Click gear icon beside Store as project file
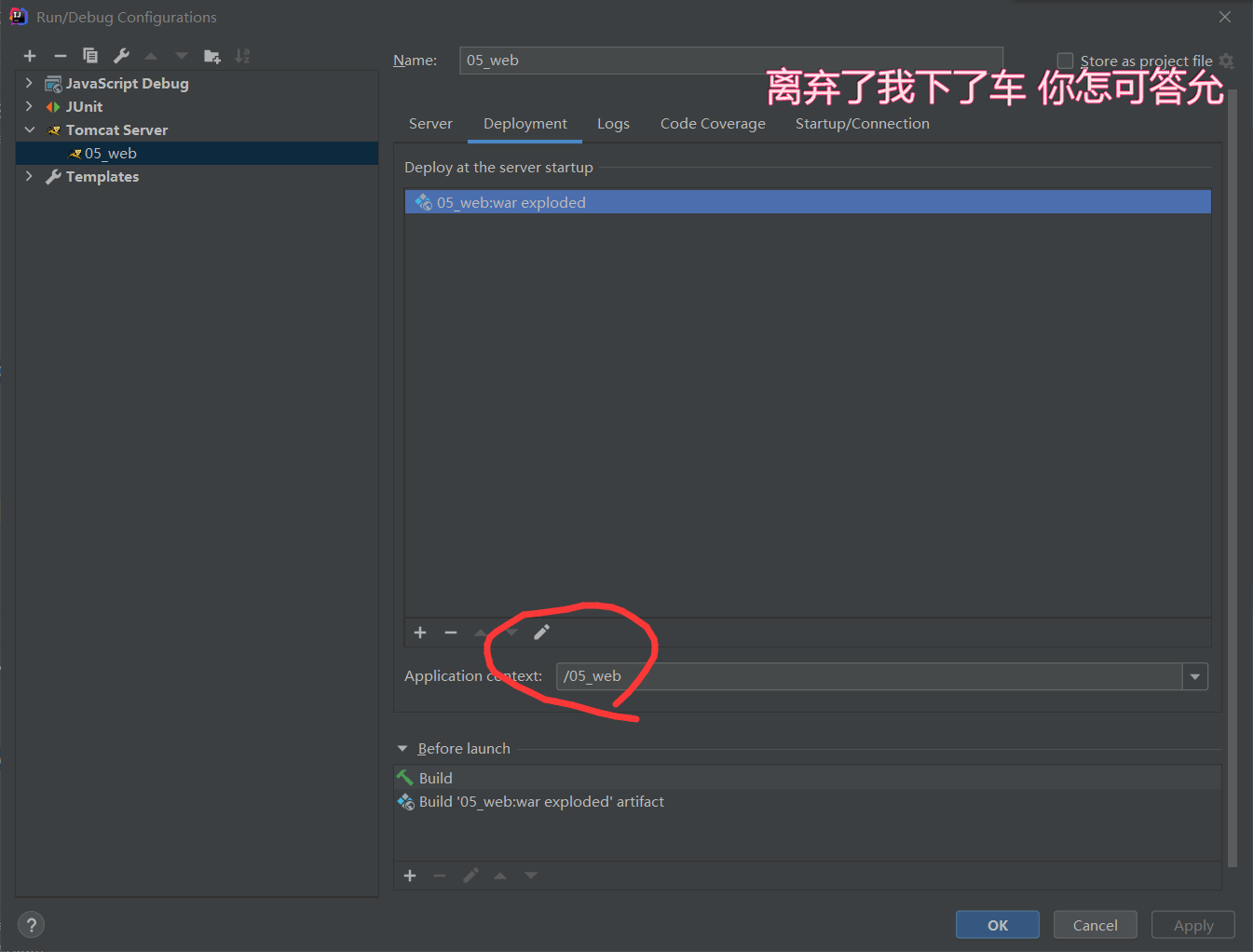The width and height of the screenshot is (1253, 952). [x=1226, y=61]
